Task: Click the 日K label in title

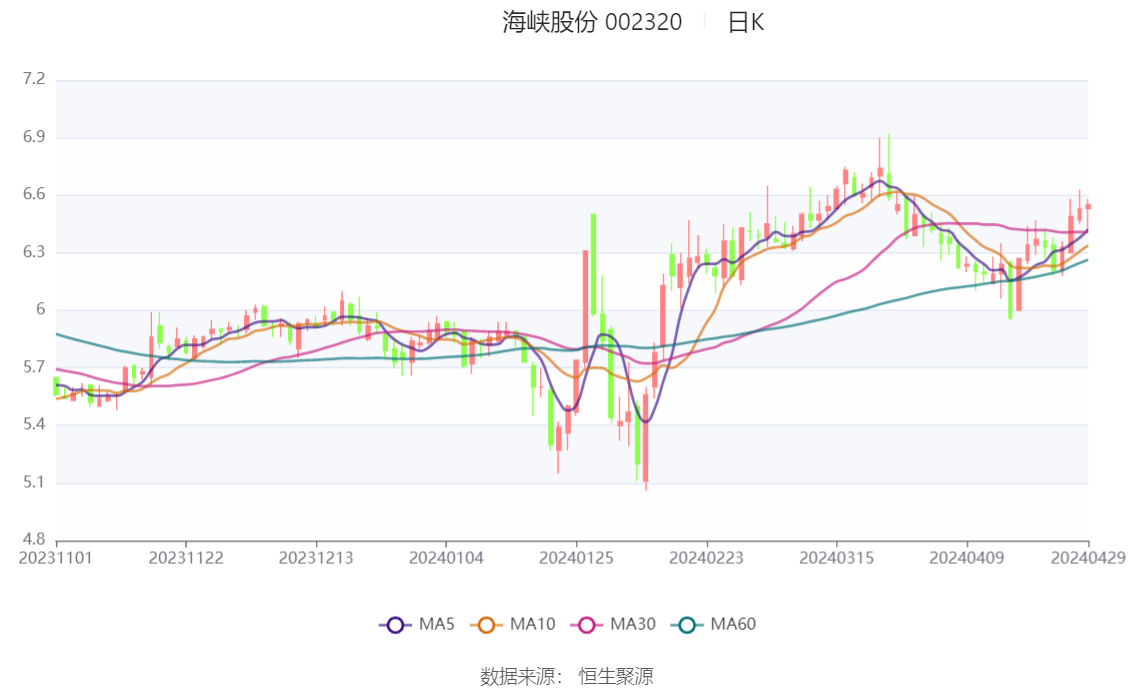Action: pyautogui.click(x=746, y=22)
